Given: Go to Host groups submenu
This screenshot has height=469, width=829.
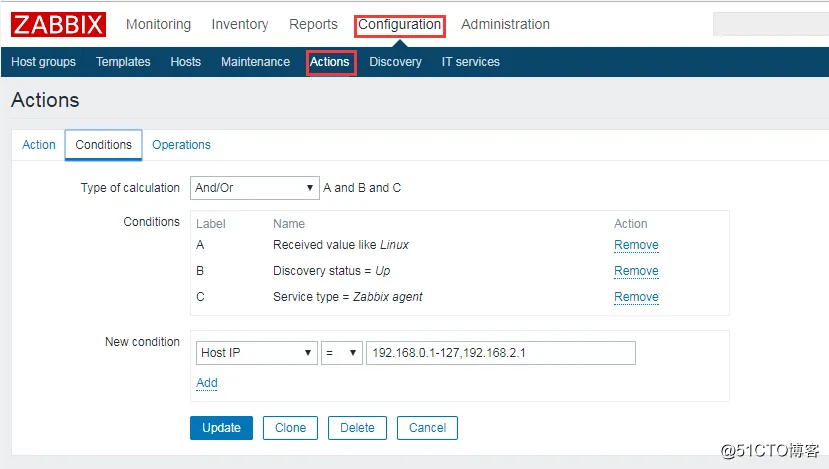Looking at the screenshot, I should [43, 62].
